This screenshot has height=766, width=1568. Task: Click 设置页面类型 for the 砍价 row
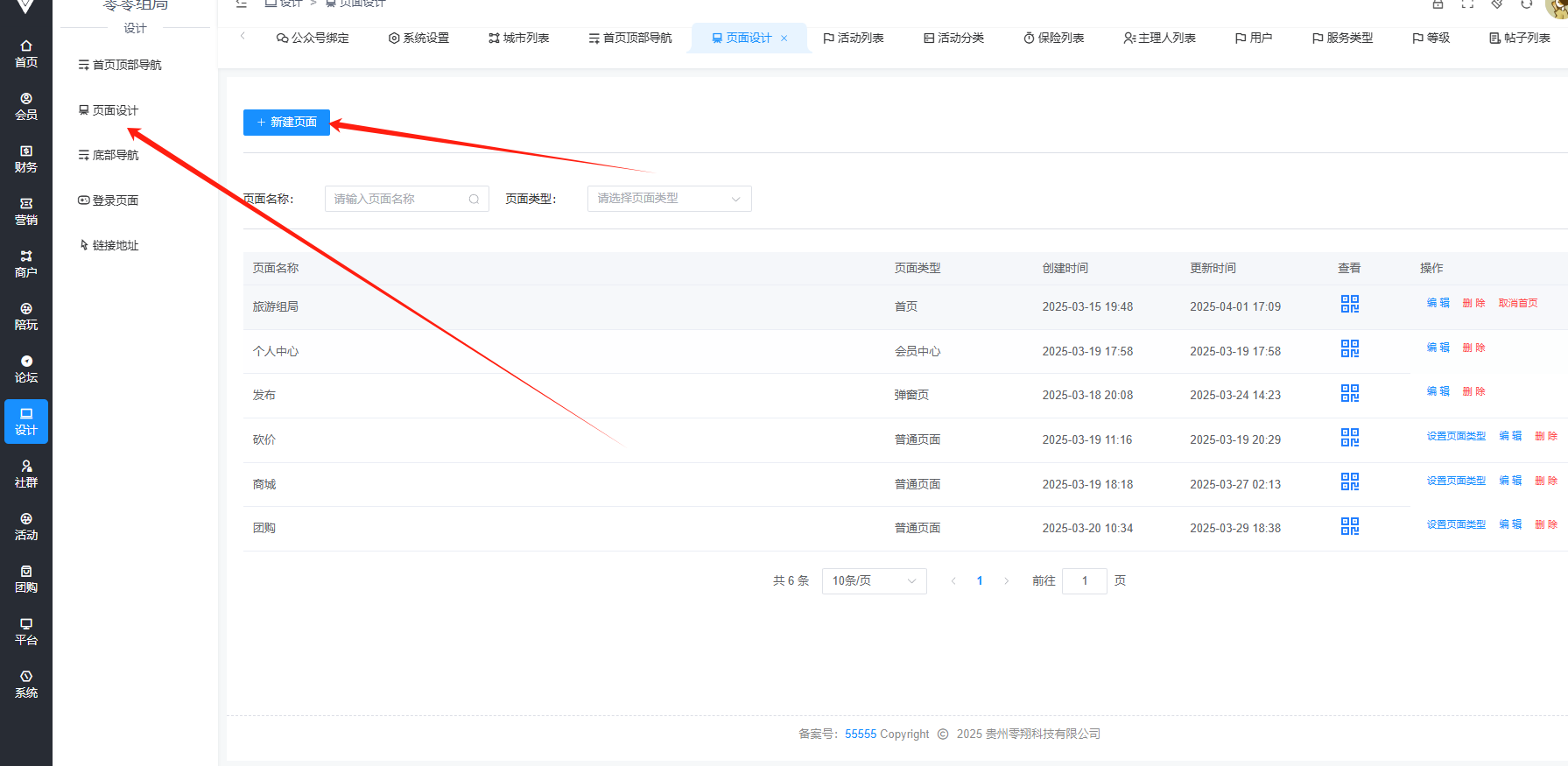coord(1456,436)
